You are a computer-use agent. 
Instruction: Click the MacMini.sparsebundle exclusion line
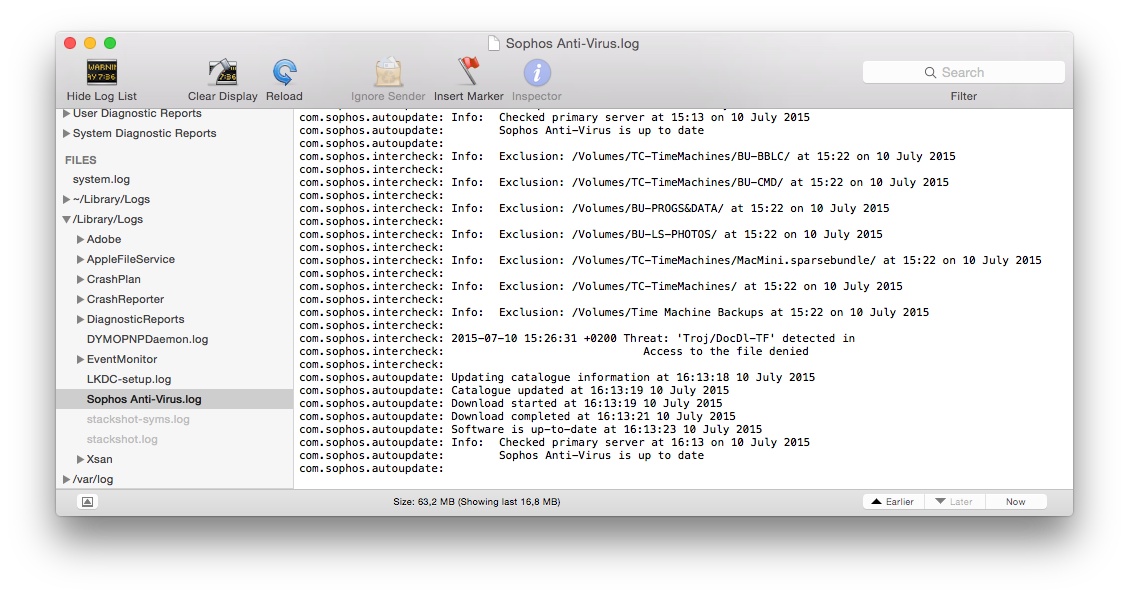pos(670,261)
